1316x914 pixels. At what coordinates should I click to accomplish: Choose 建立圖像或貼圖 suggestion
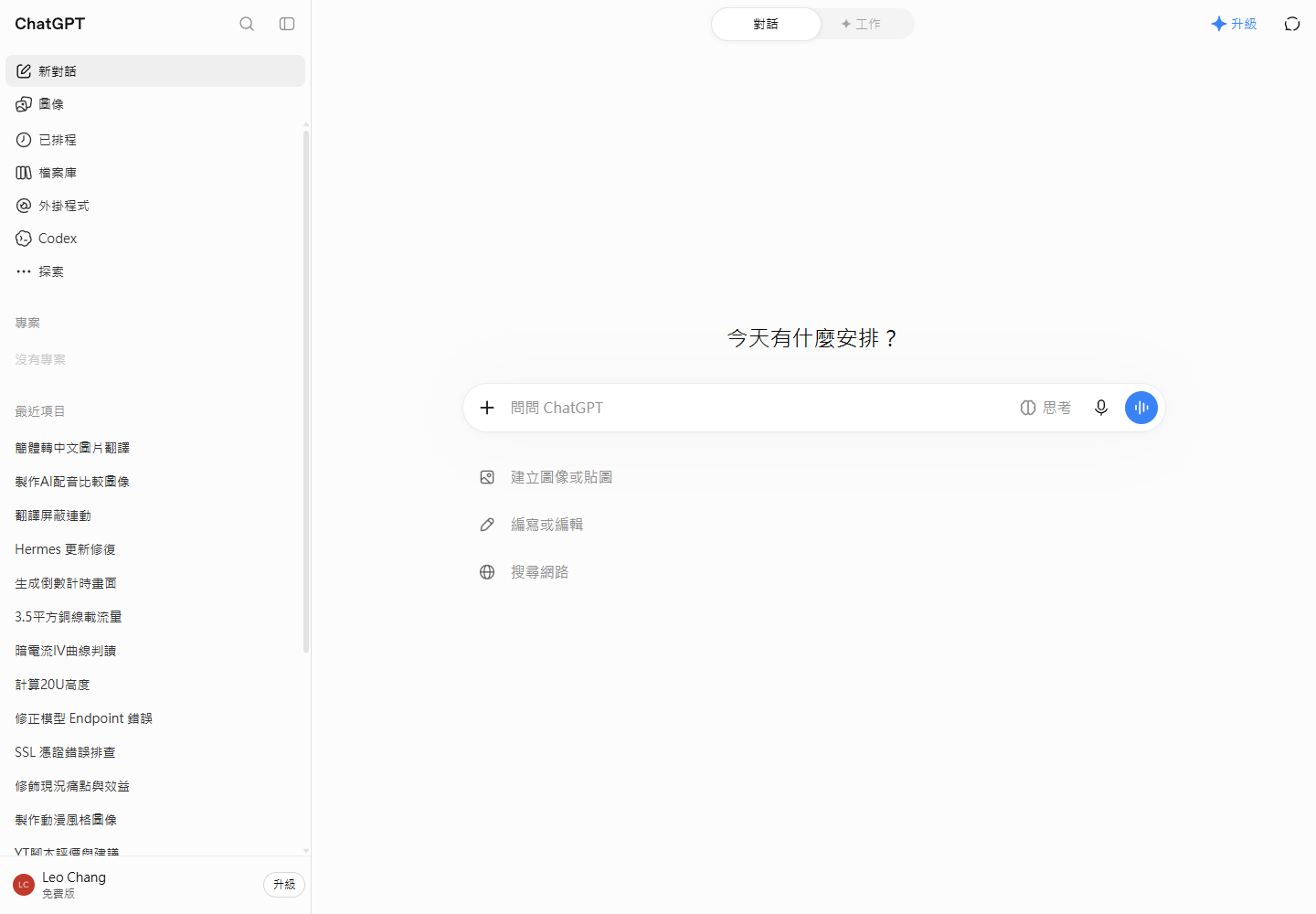pyautogui.click(x=547, y=477)
